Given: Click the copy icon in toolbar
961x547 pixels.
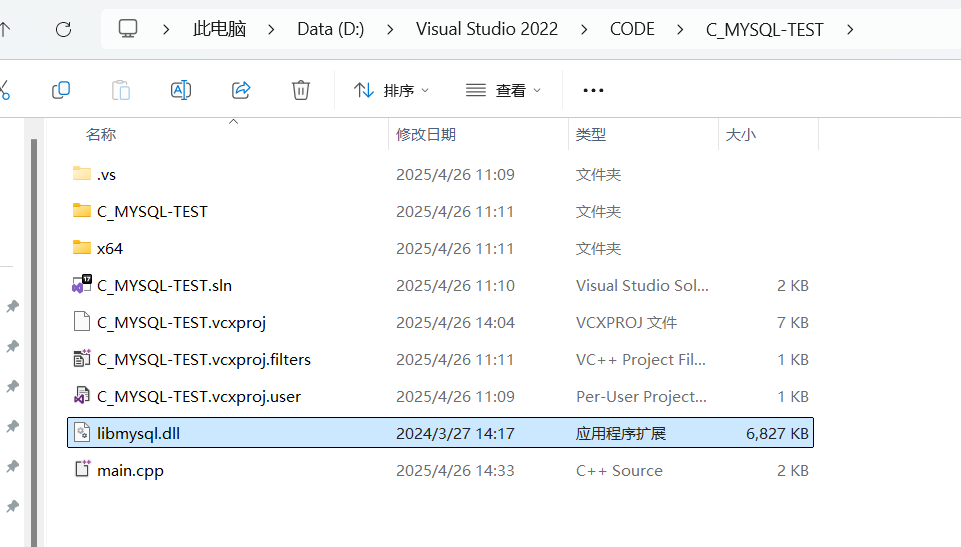Looking at the screenshot, I should (61, 90).
